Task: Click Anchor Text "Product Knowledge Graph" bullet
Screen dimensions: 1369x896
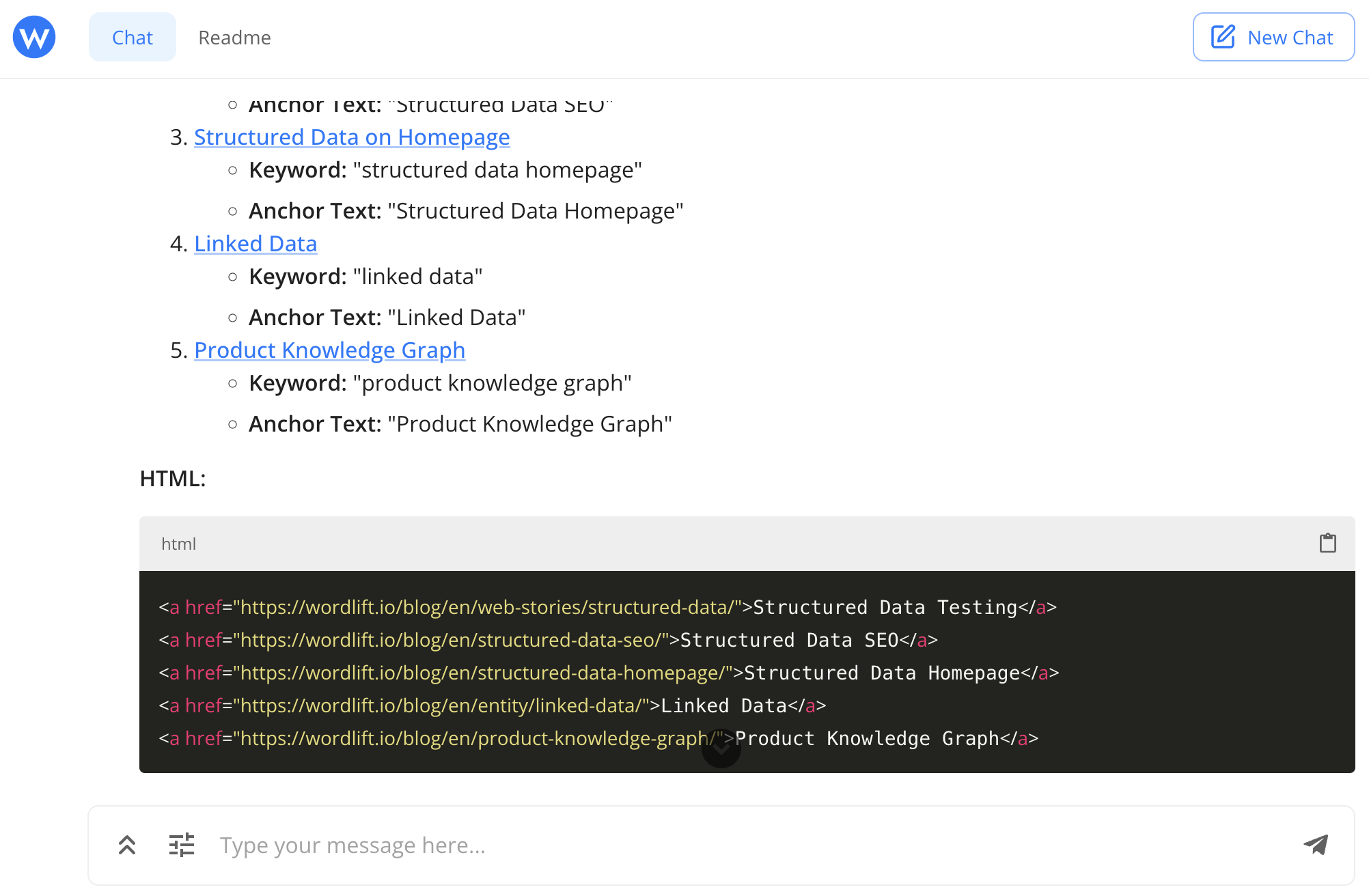Action: (x=460, y=423)
